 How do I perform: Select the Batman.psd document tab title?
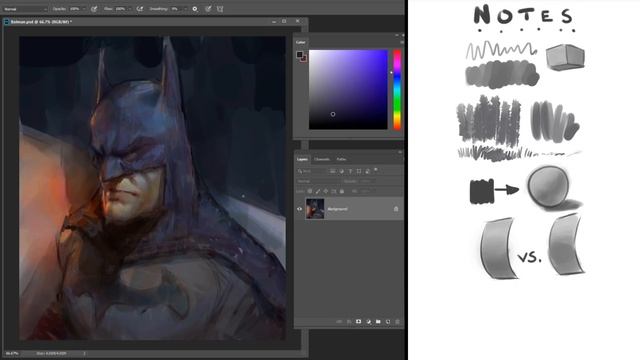point(41,22)
